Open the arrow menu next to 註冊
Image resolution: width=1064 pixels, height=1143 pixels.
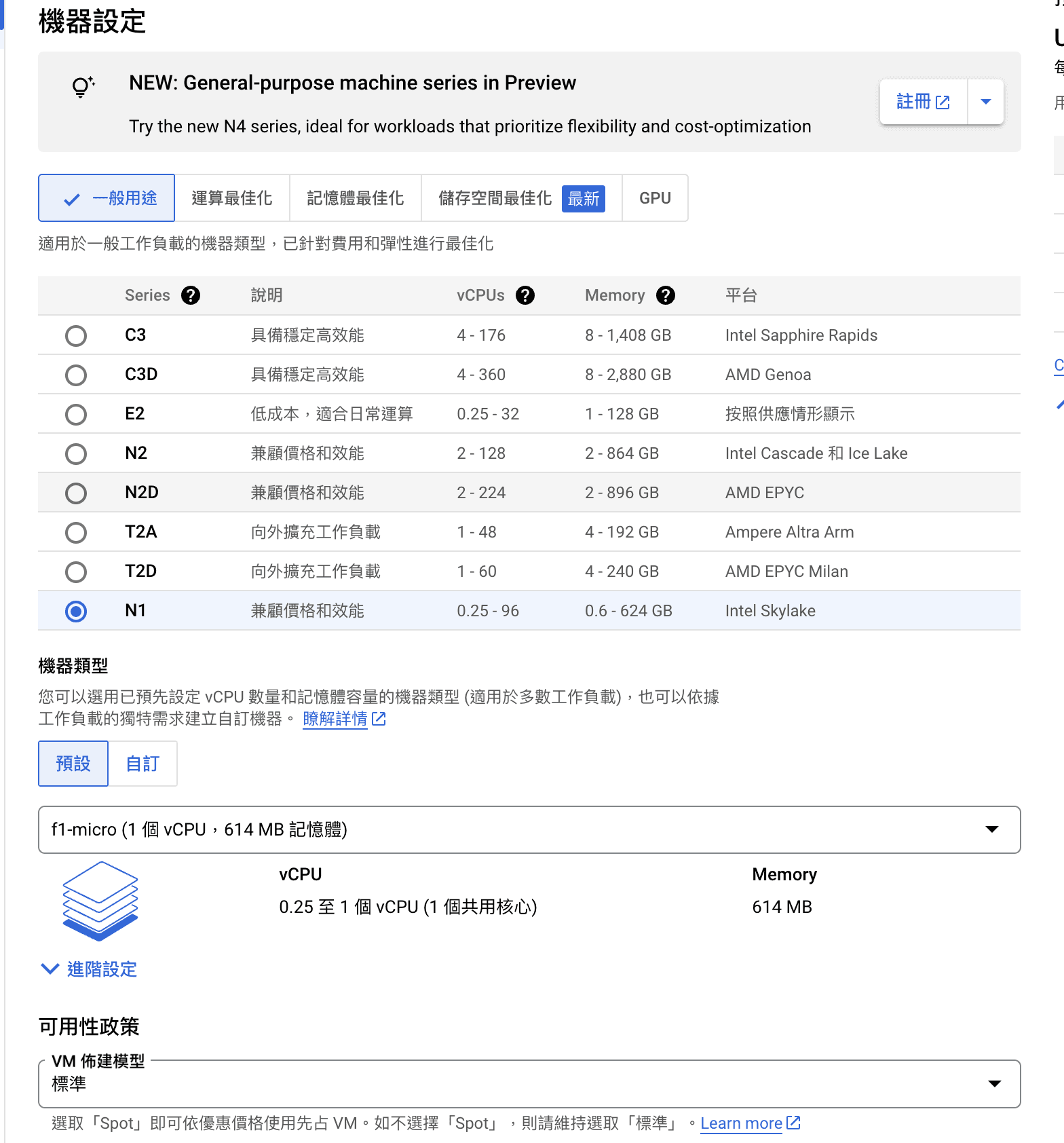pyautogui.click(x=986, y=102)
